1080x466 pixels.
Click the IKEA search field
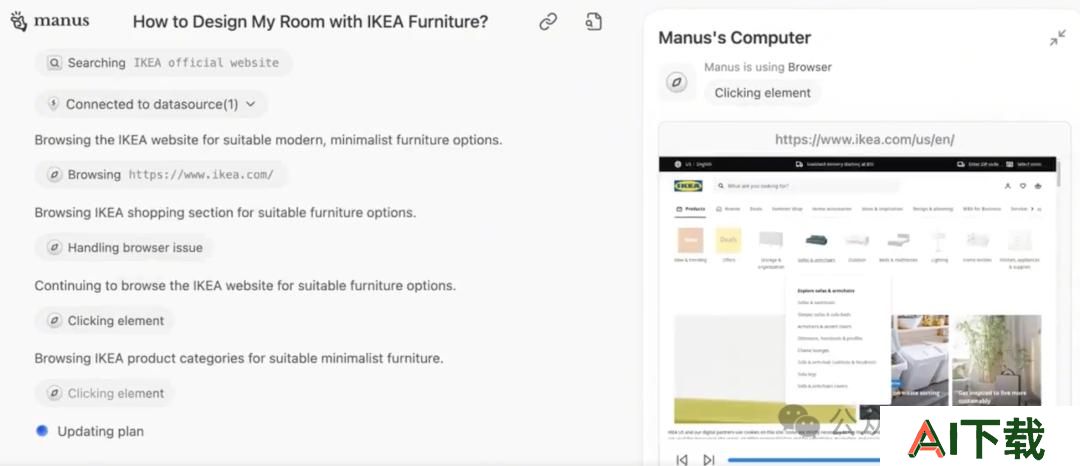807,186
